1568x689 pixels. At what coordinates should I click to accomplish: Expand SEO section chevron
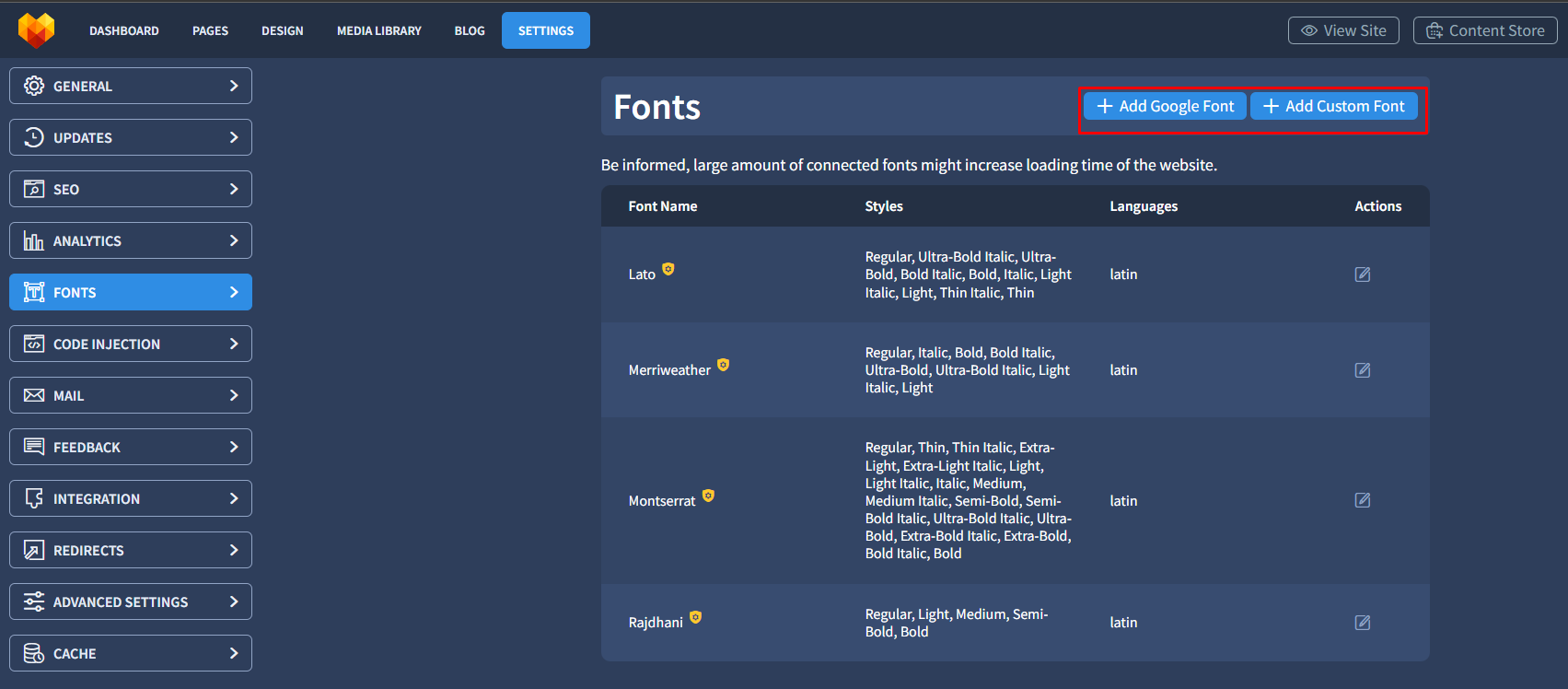click(234, 189)
